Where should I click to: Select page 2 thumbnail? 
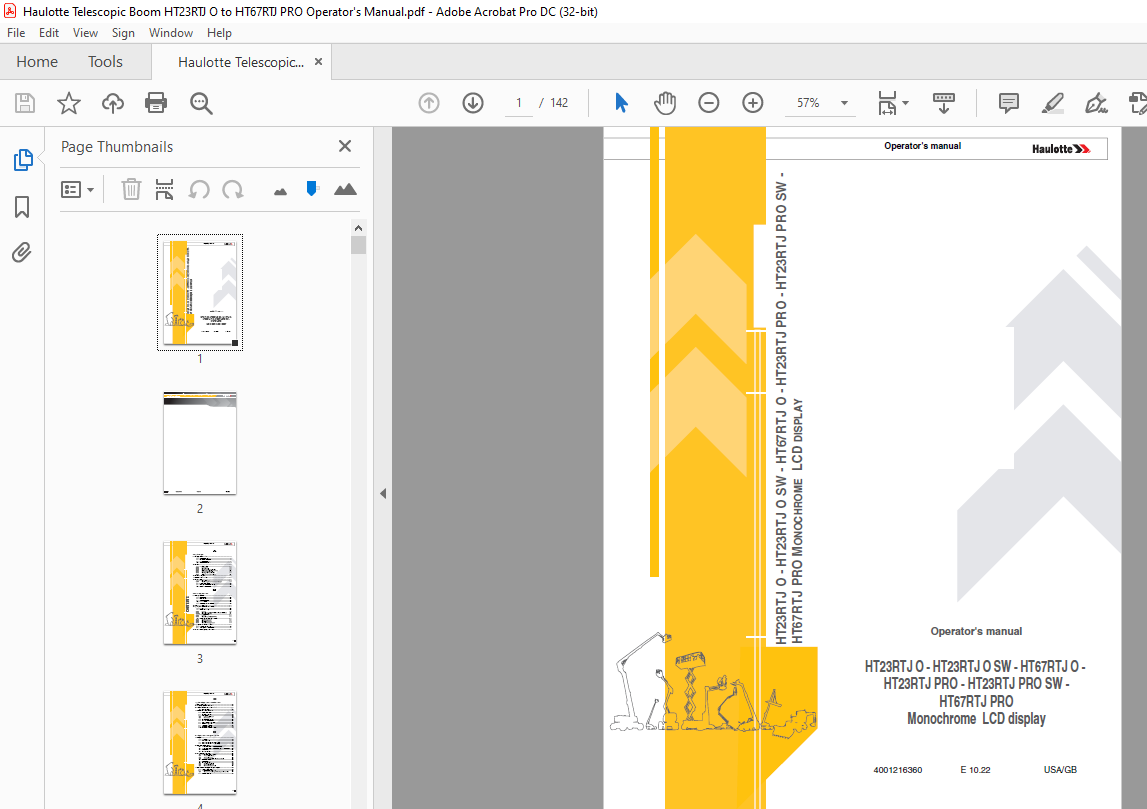pyautogui.click(x=200, y=443)
